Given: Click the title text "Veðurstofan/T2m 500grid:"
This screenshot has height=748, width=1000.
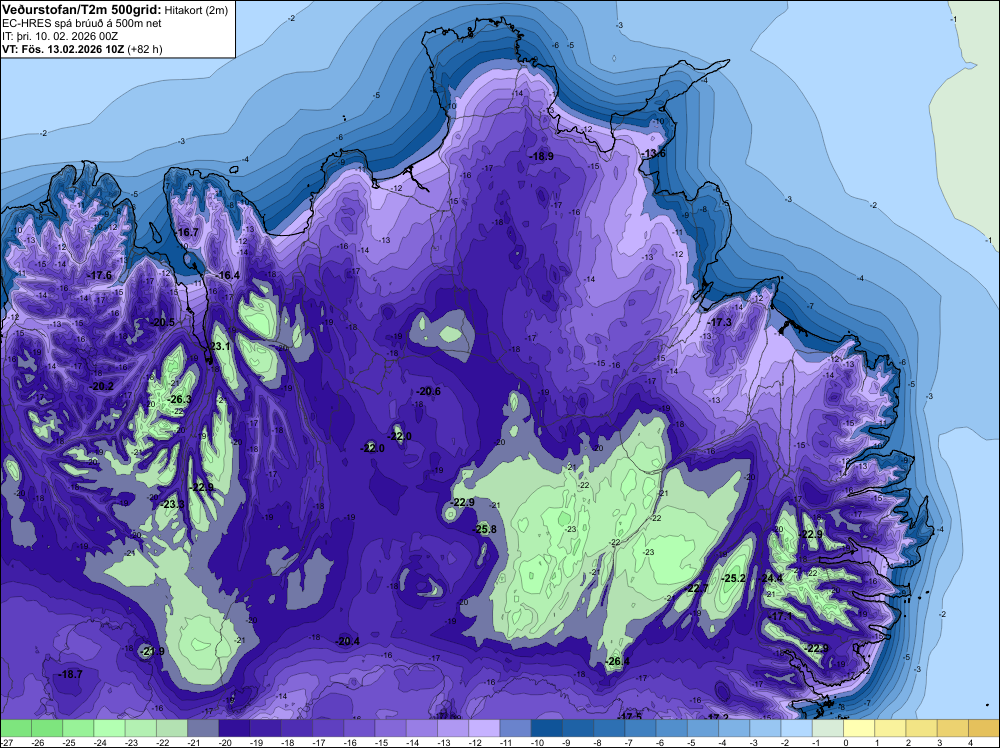Looking at the screenshot, I should pos(81,9).
